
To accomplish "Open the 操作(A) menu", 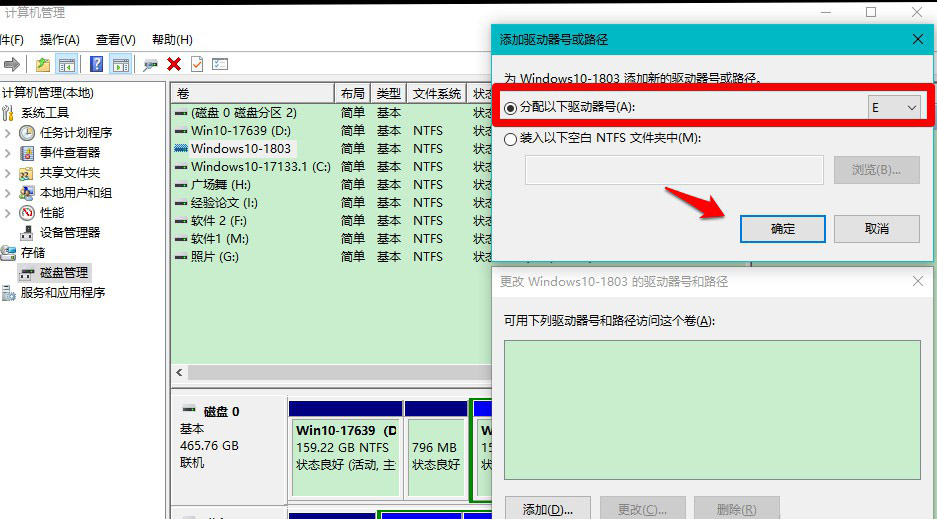I will (x=59, y=39).
